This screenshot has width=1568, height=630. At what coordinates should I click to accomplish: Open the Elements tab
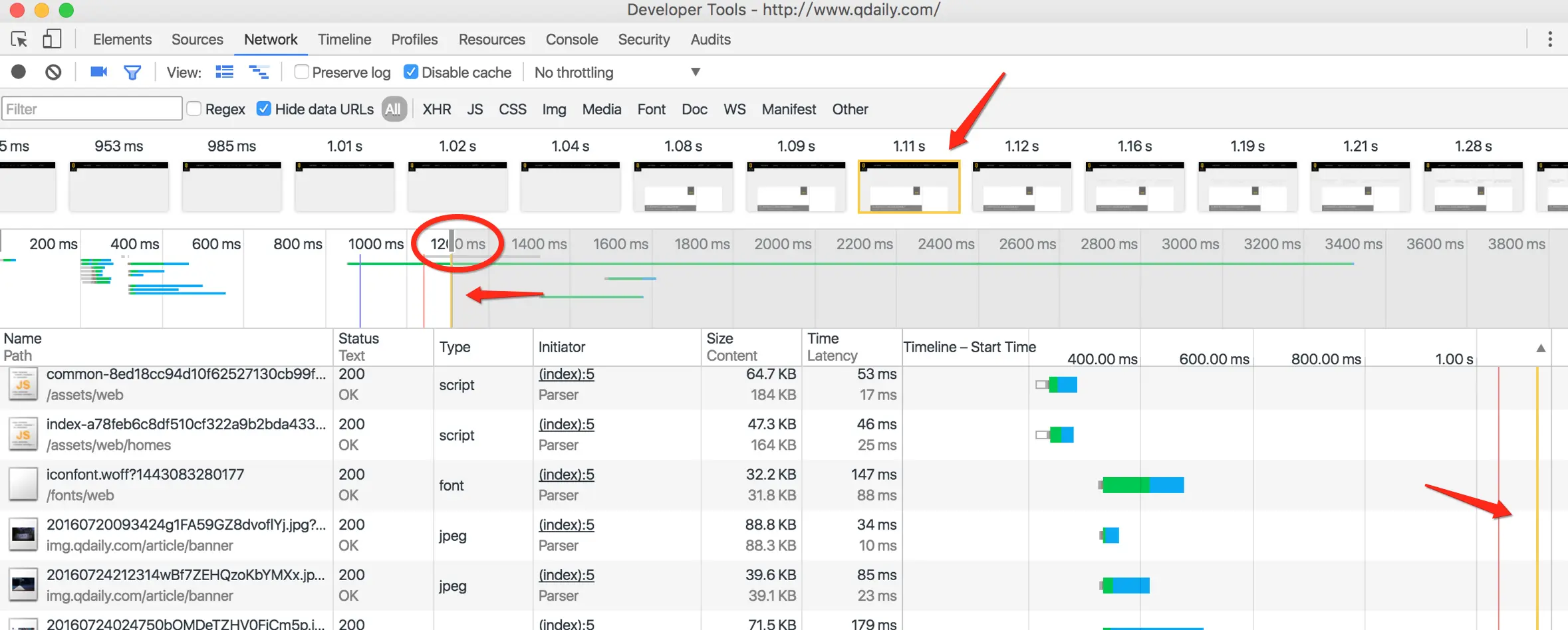coord(122,40)
